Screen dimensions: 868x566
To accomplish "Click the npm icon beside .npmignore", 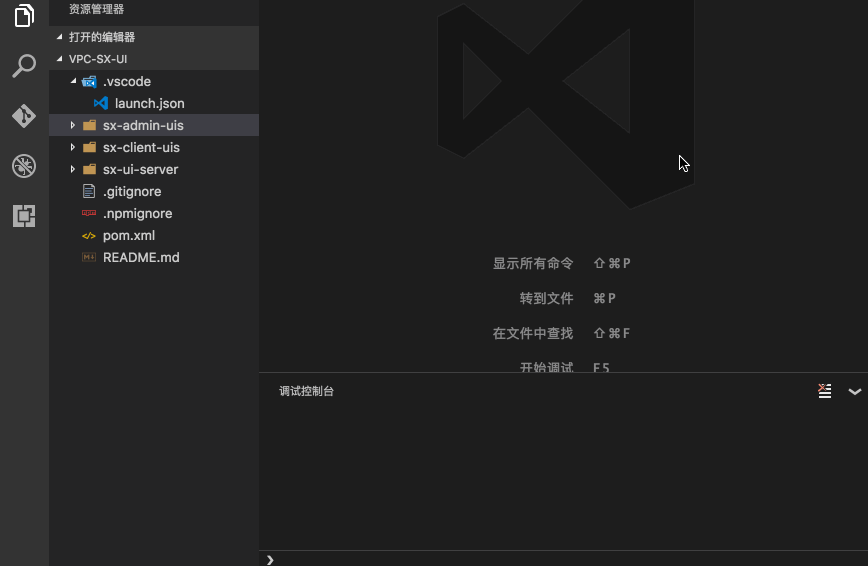I will [x=89, y=213].
